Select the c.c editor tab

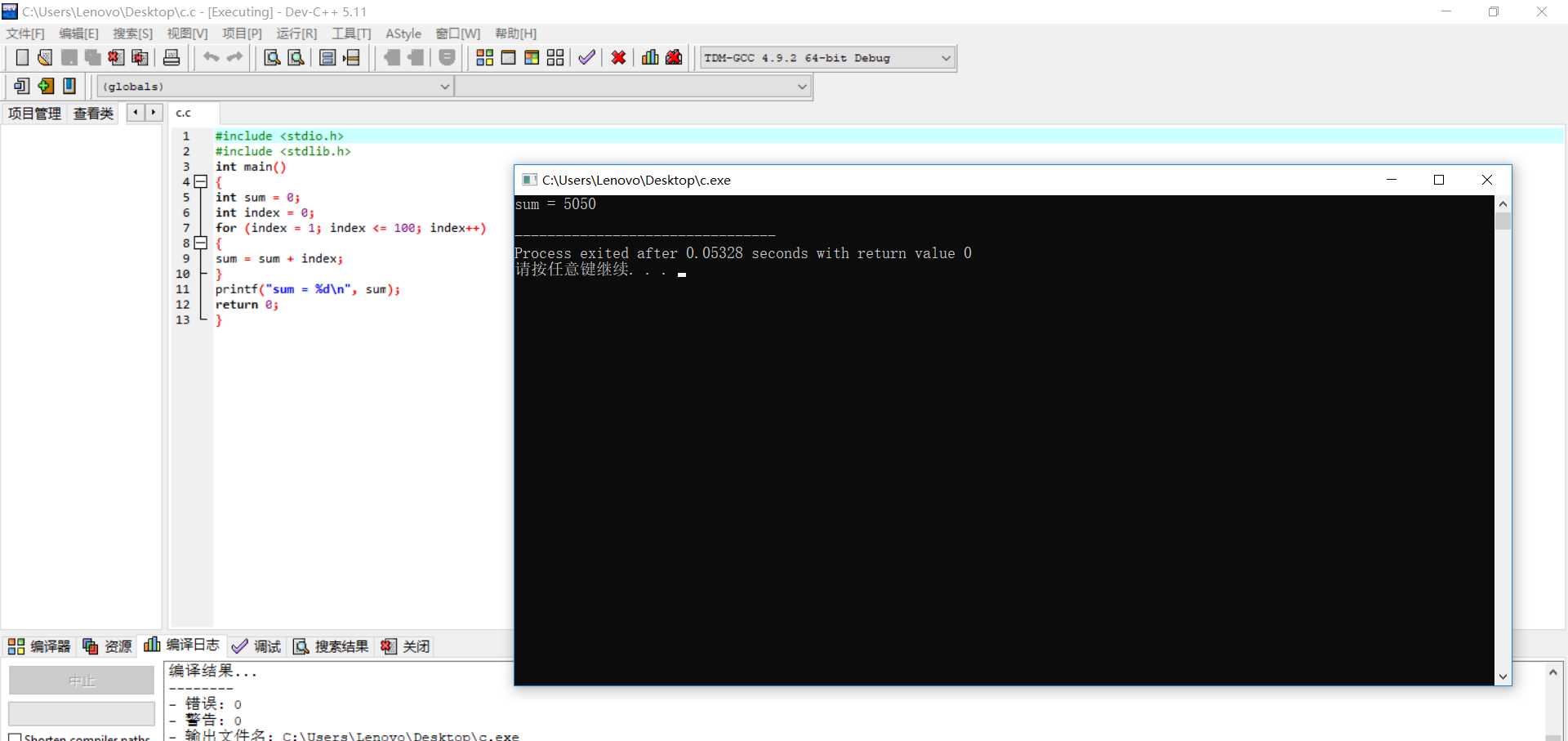pyautogui.click(x=194, y=114)
